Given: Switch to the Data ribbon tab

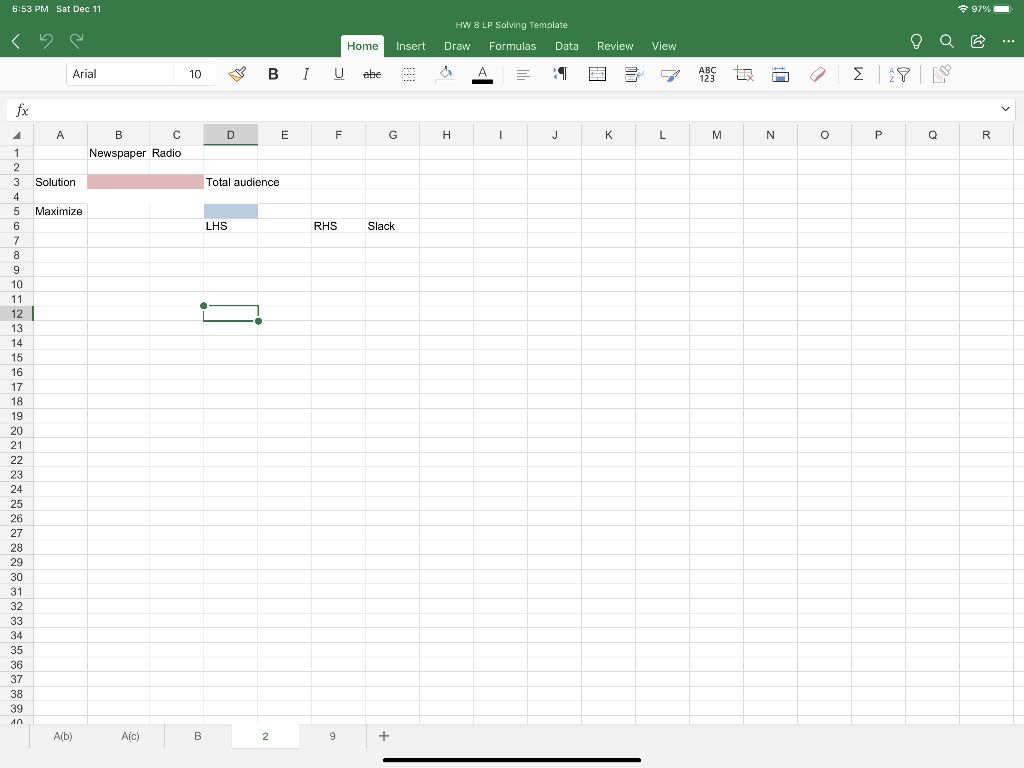Looking at the screenshot, I should click(x=567, y=46).
